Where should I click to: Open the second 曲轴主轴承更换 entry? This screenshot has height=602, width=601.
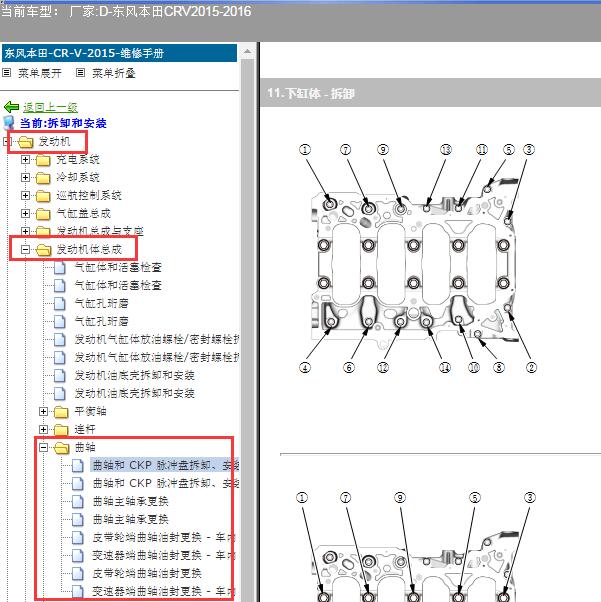click(x=131, y=519)
